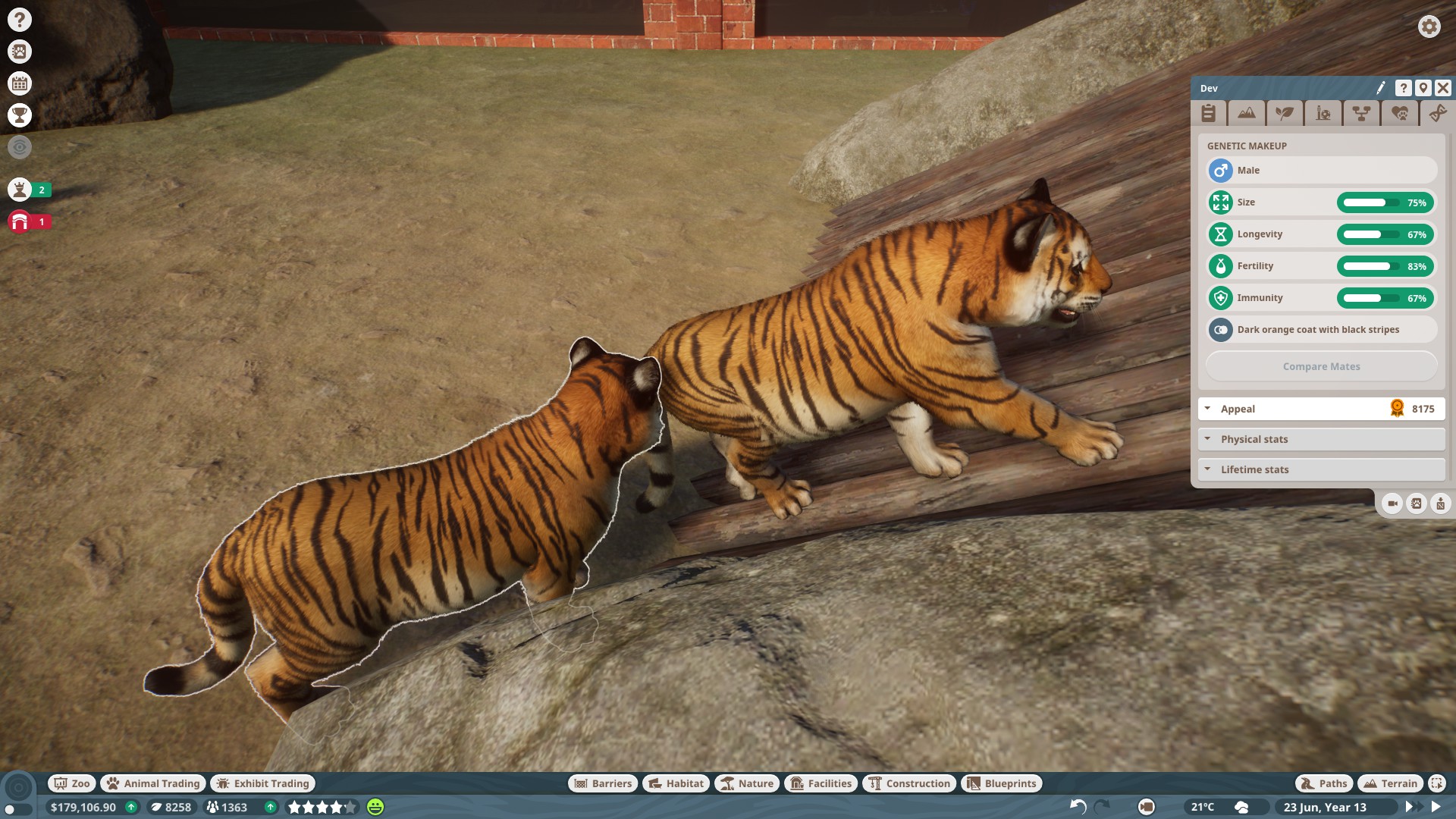The height and width of the screenshot is (819, 1456).
Task: Open the settings gear icon
Action: [x=1429, y=27]
